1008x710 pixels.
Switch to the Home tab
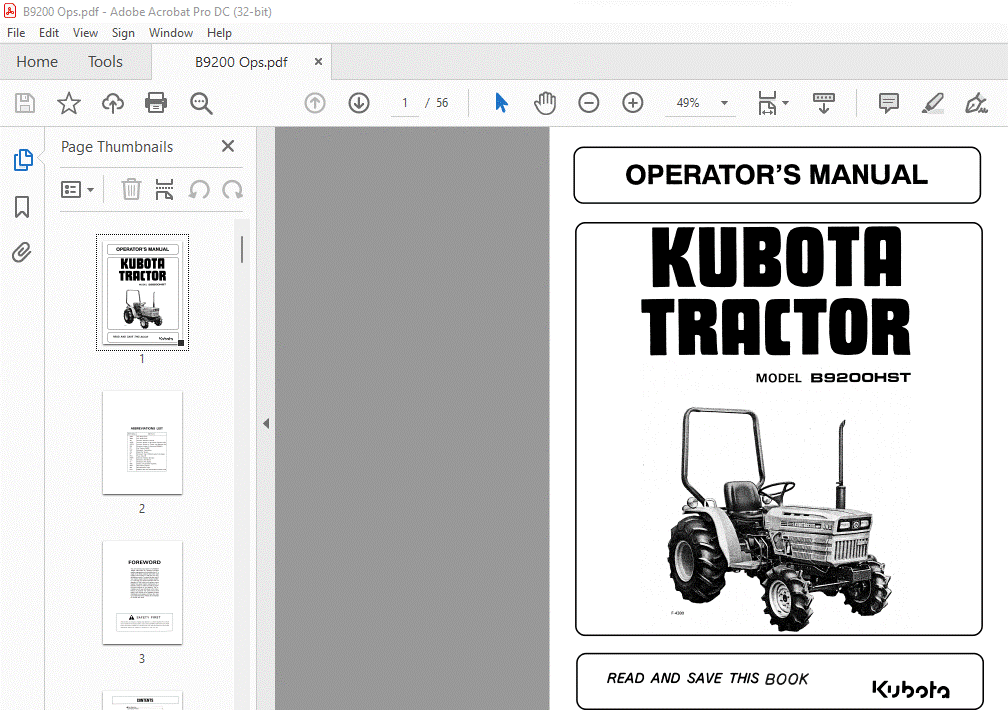(x=37, y=62)
